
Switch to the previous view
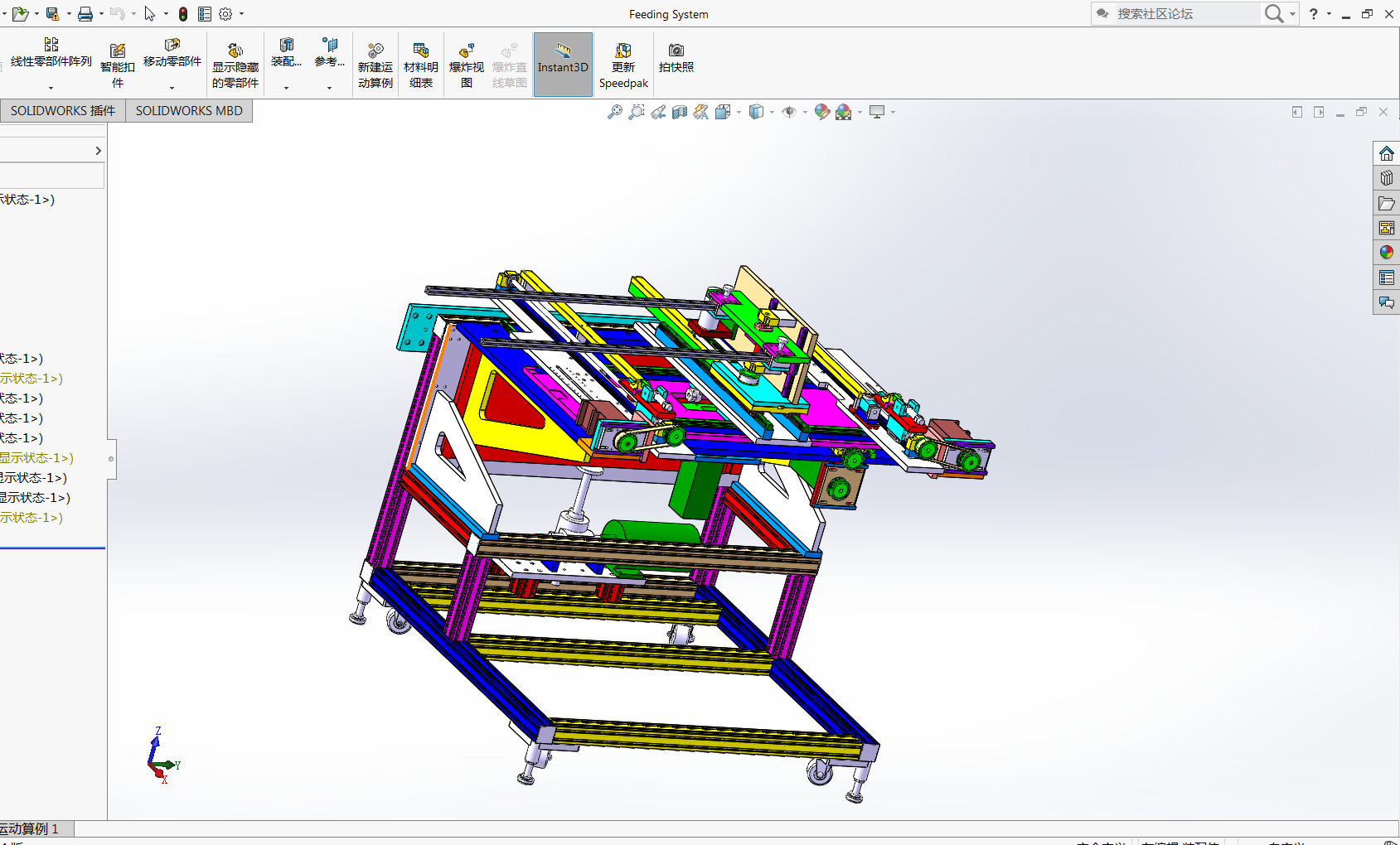pyautogui.click(x=658, y=112)
